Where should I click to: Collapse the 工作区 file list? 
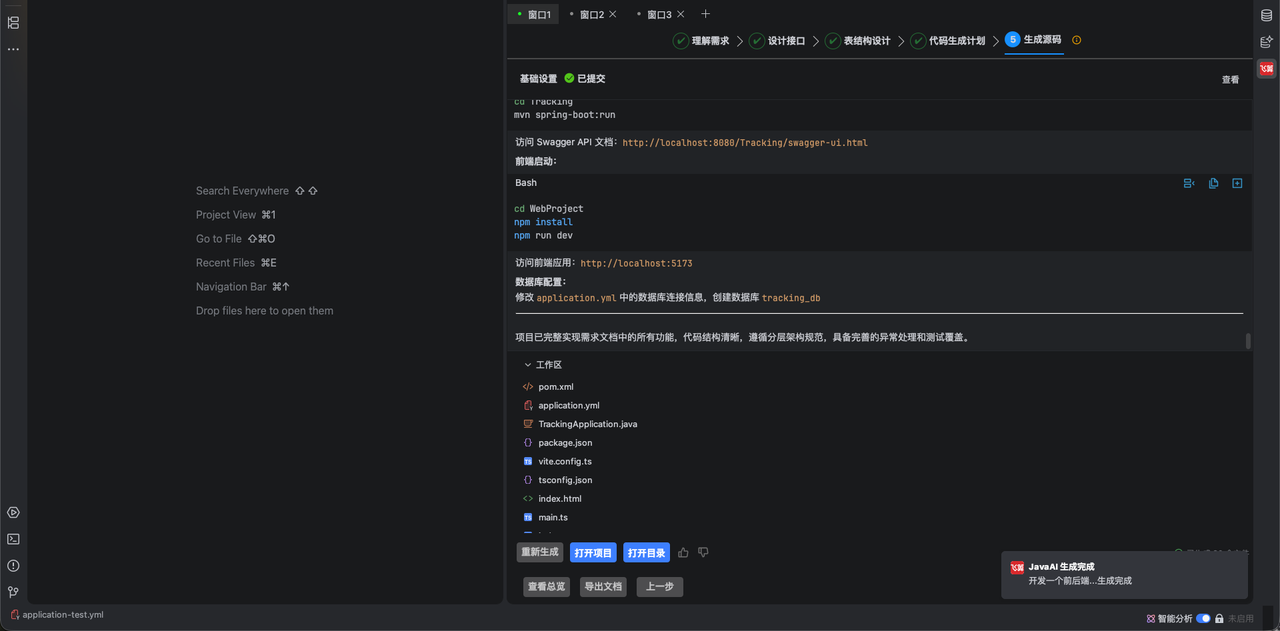[528, 365]
